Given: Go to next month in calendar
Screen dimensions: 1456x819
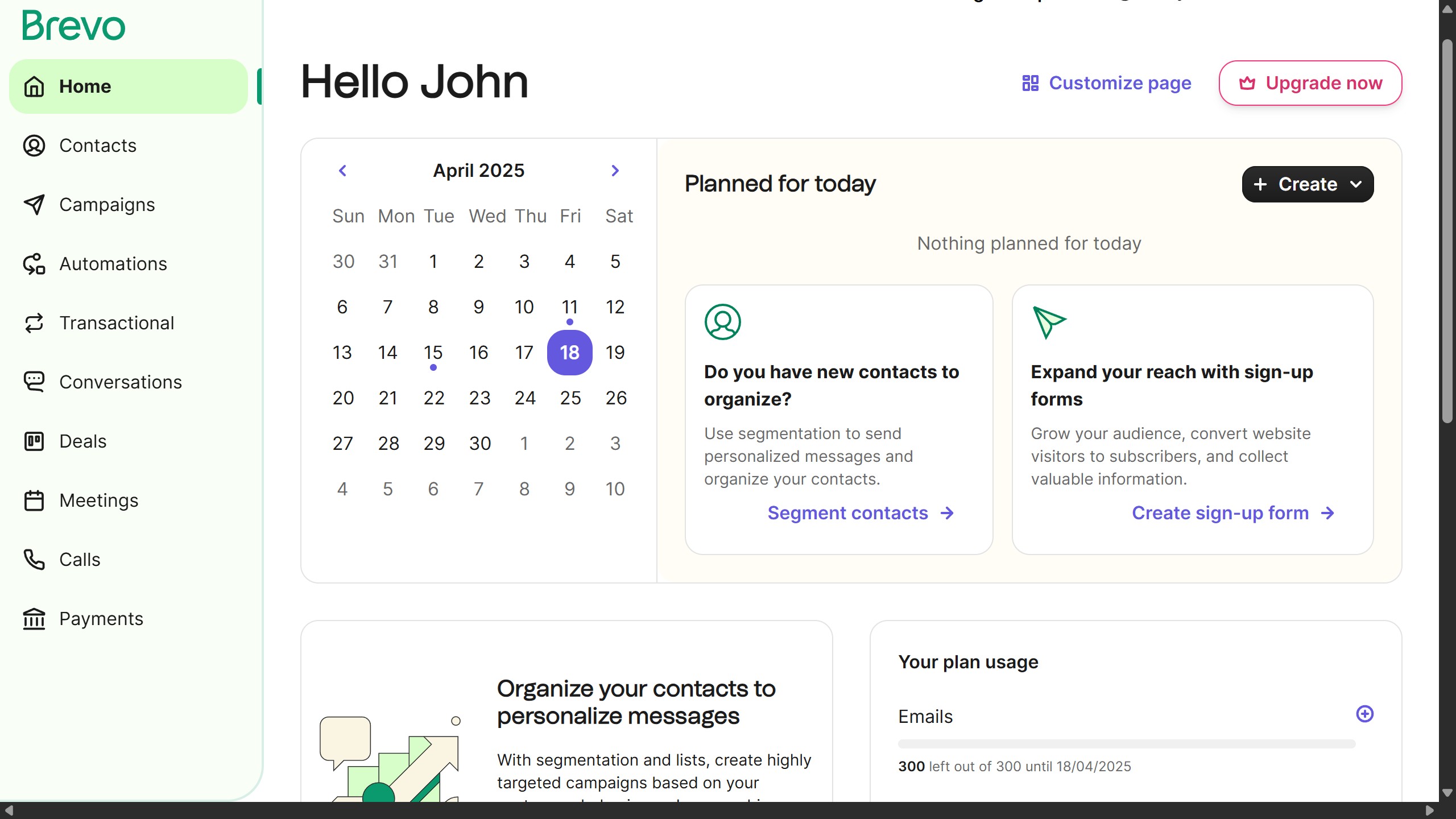Looking at the screenshot, I should point(615,171).
